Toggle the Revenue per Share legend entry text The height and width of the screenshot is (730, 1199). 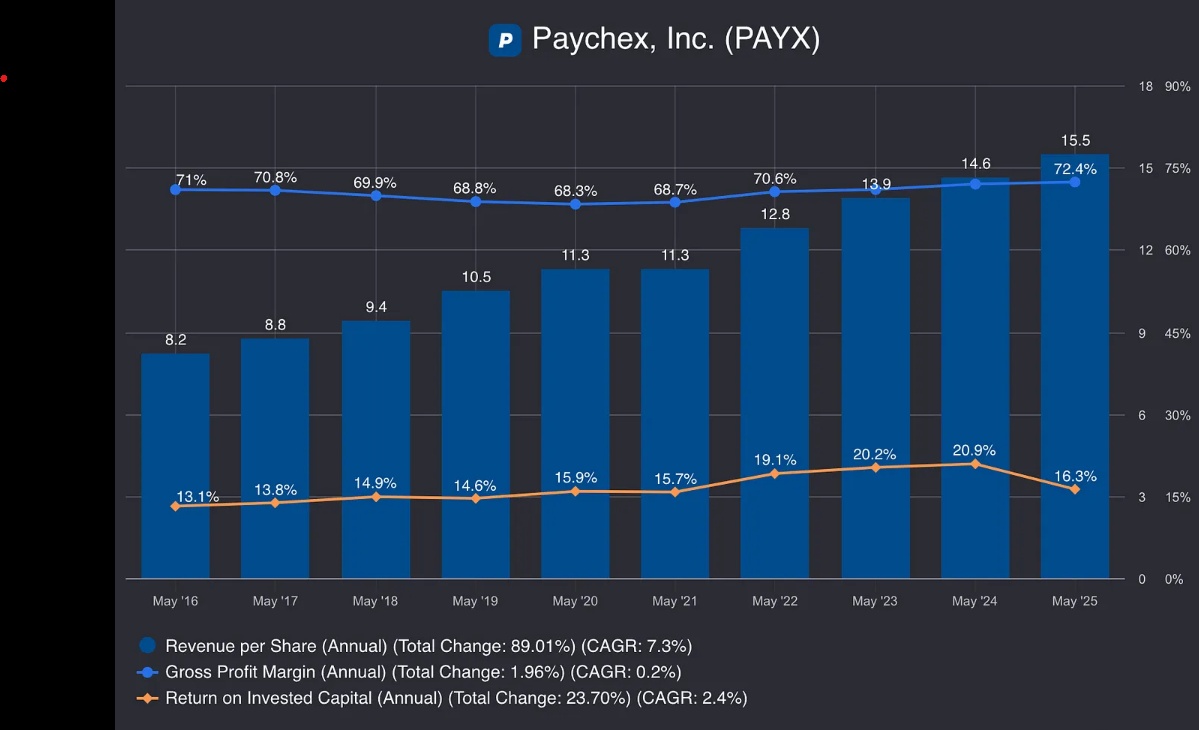(428, 646)
